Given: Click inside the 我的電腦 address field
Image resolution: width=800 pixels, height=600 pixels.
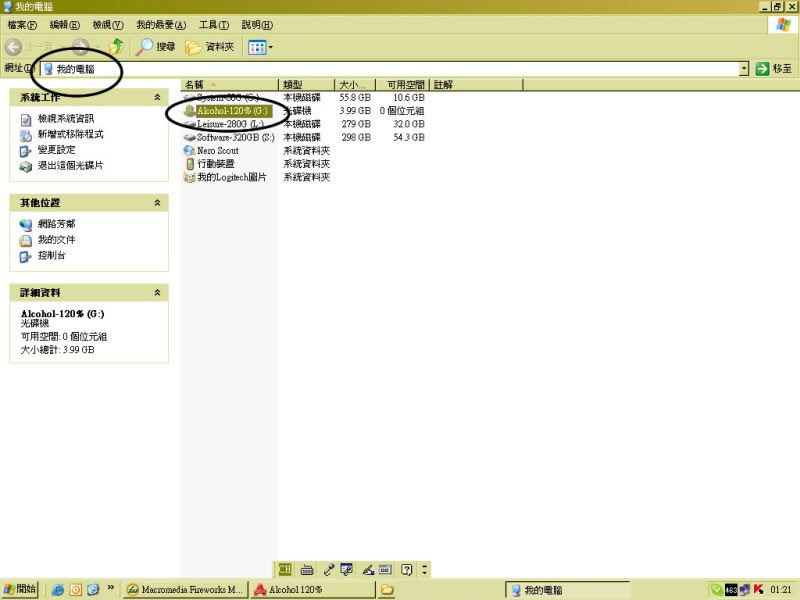Looking at the screenshot, I should coord(390,68).
